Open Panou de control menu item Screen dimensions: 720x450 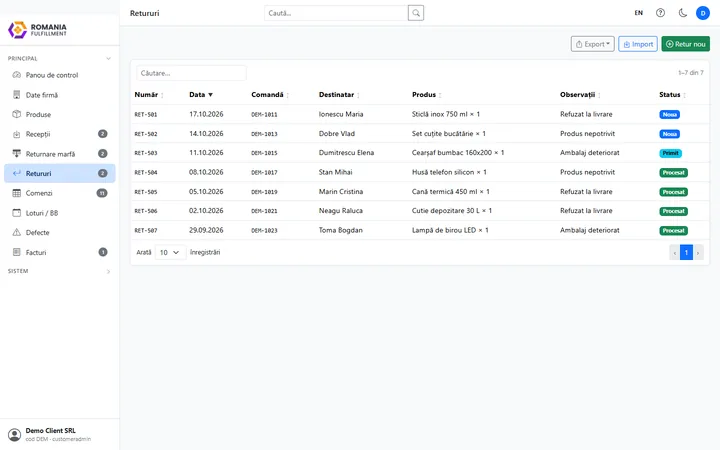coord(60,75)
